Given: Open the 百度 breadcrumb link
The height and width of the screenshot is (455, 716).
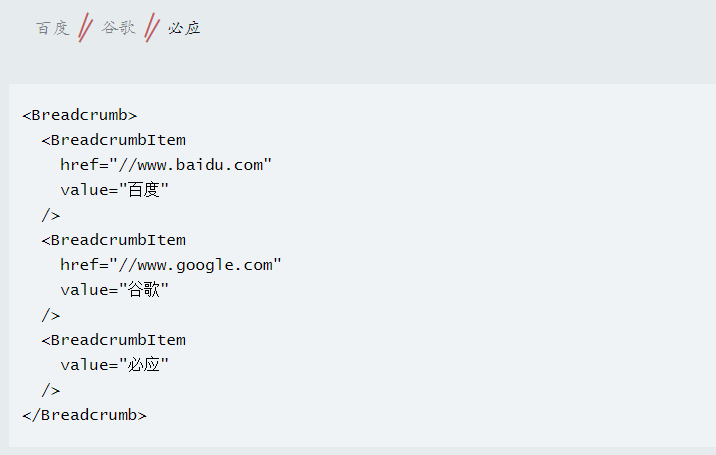Looking at the screenshot, I should pos(53,28).
